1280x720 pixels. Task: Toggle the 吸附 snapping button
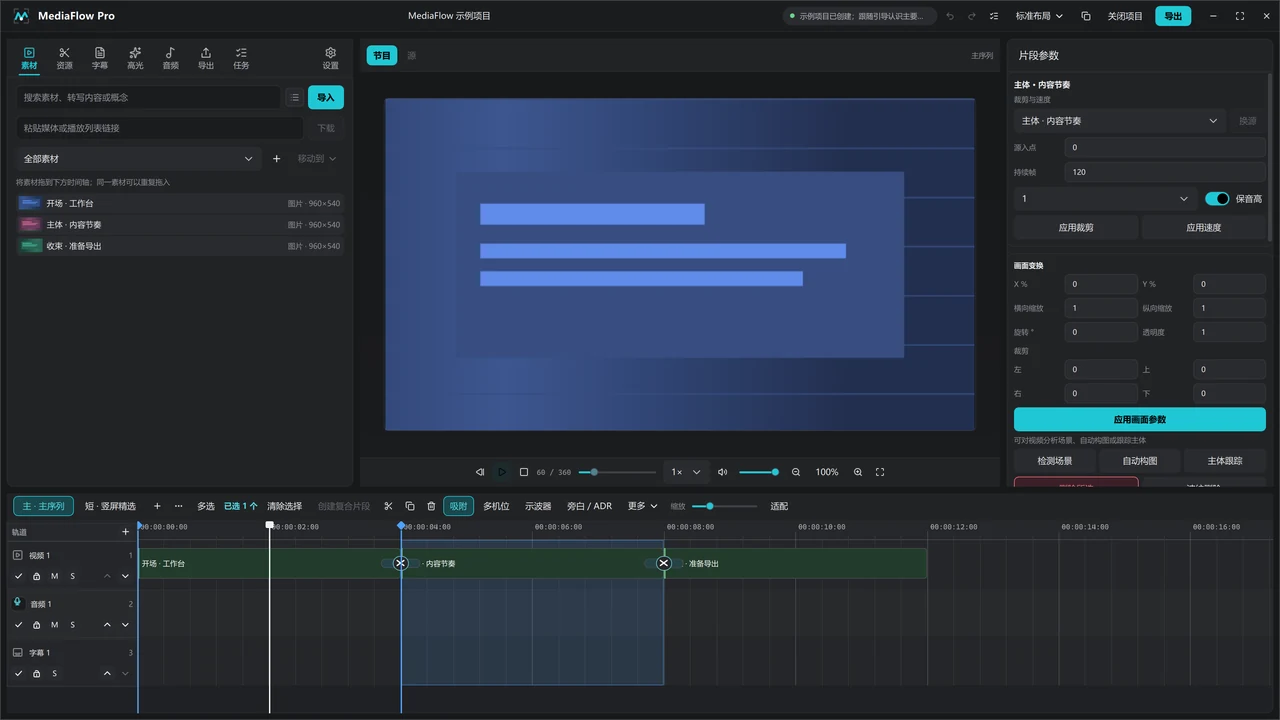[x=458, y=506]
